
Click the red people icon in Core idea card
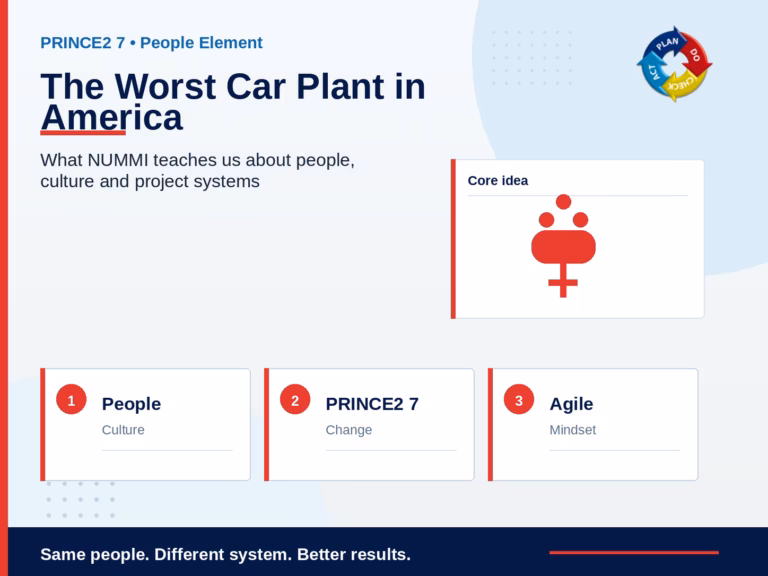[x=563, y=246]
